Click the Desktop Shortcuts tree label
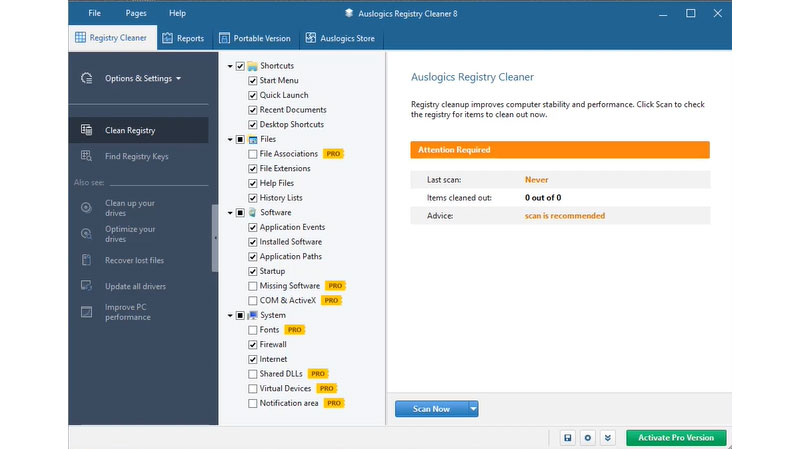 292,124
